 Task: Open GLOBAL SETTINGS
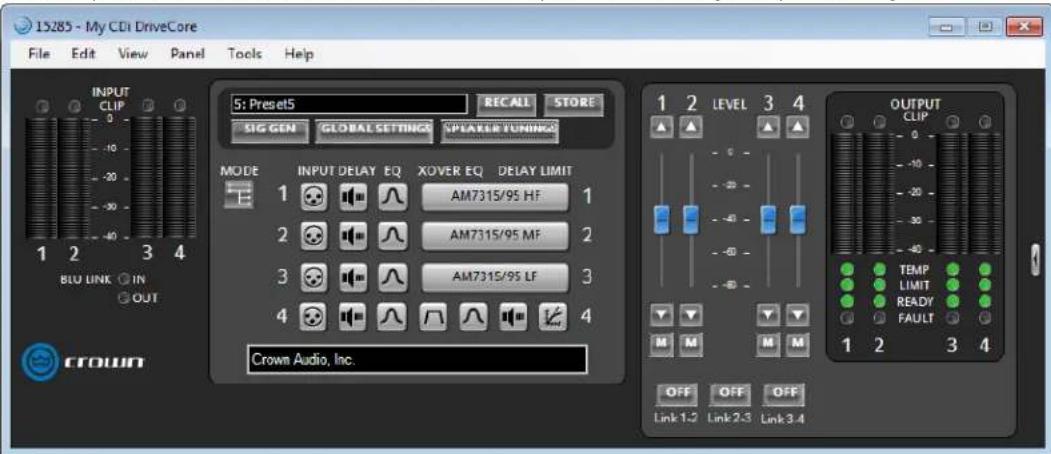pyautogui.click(x=373, y=131)
